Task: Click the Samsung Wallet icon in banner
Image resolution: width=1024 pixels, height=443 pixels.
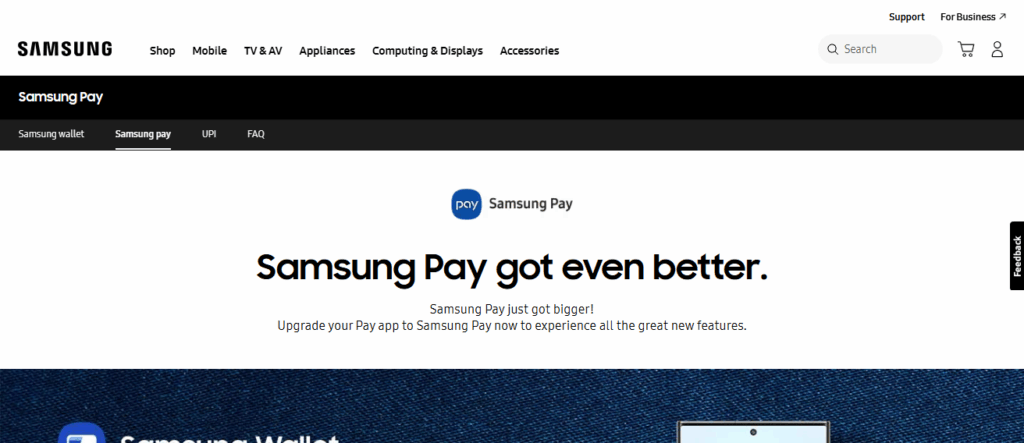Action: (82, 433)
